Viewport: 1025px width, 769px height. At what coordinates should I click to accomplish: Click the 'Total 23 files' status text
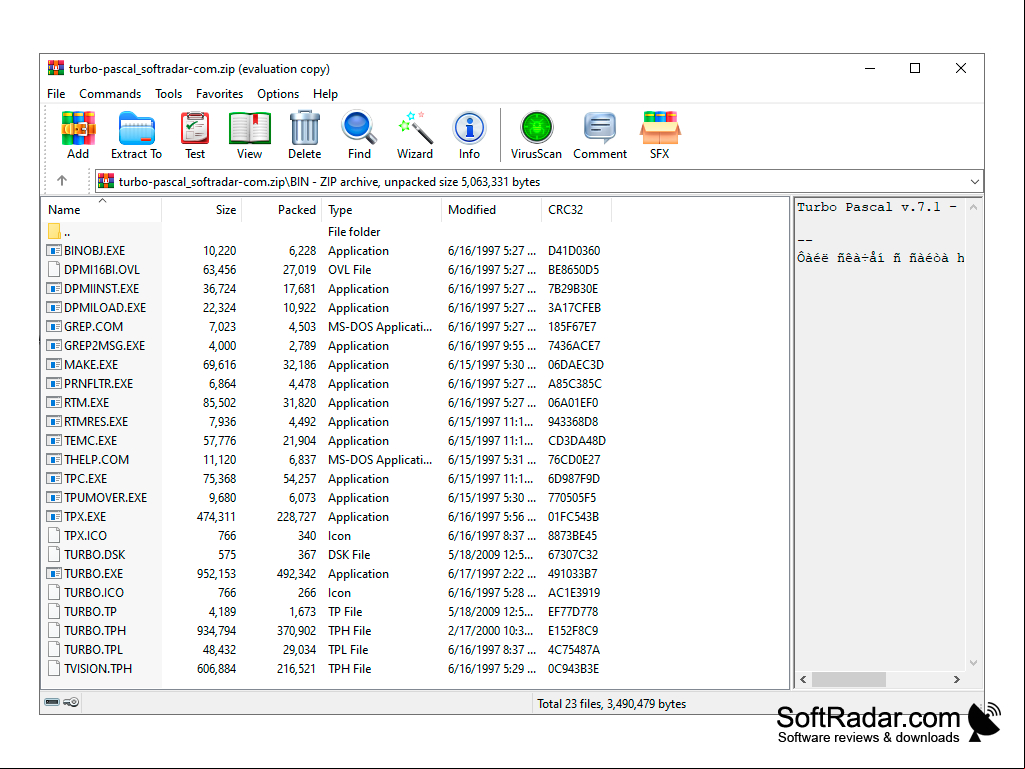[x=612, y=704]
